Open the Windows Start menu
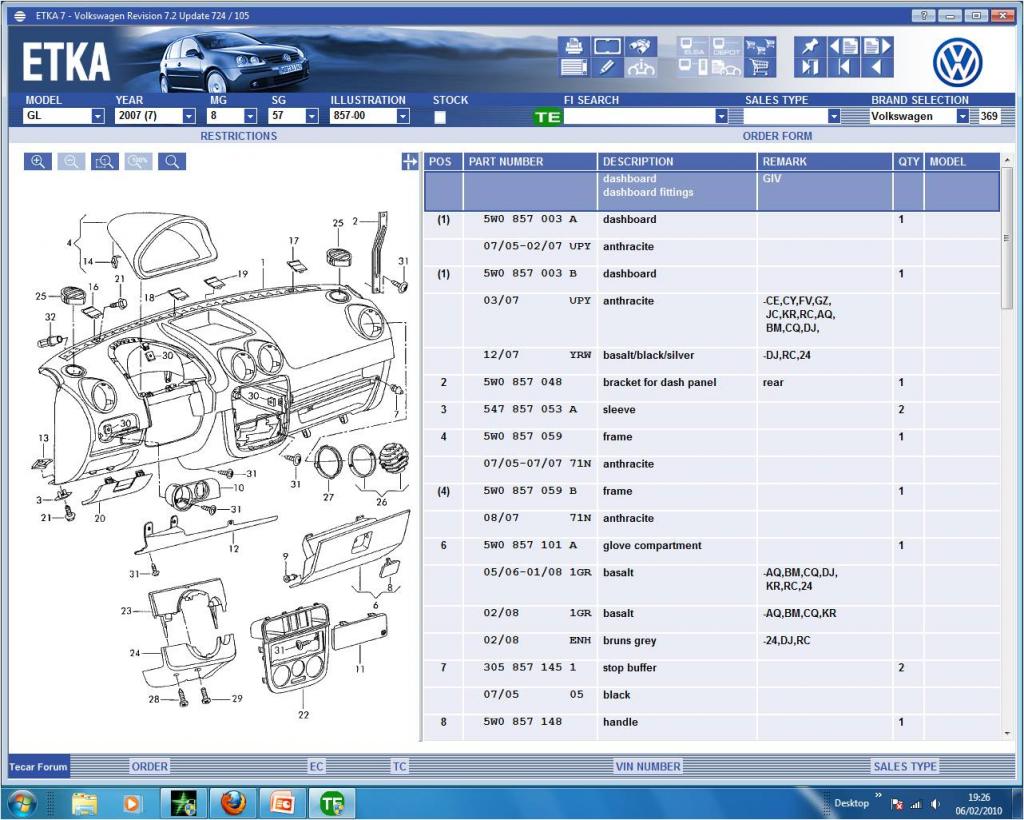Screen dimensions: 1024x820 [x=22, y=802]
